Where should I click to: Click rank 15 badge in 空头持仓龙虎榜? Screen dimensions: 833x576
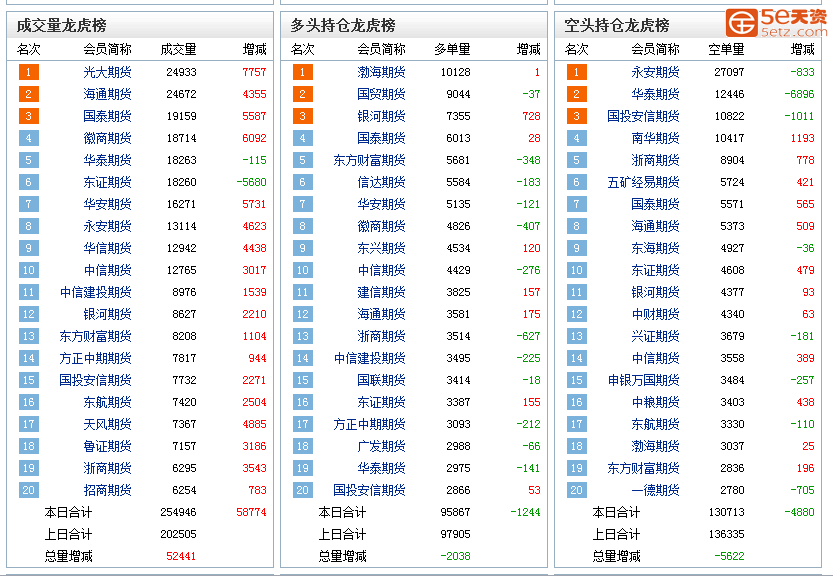[577, 380]
